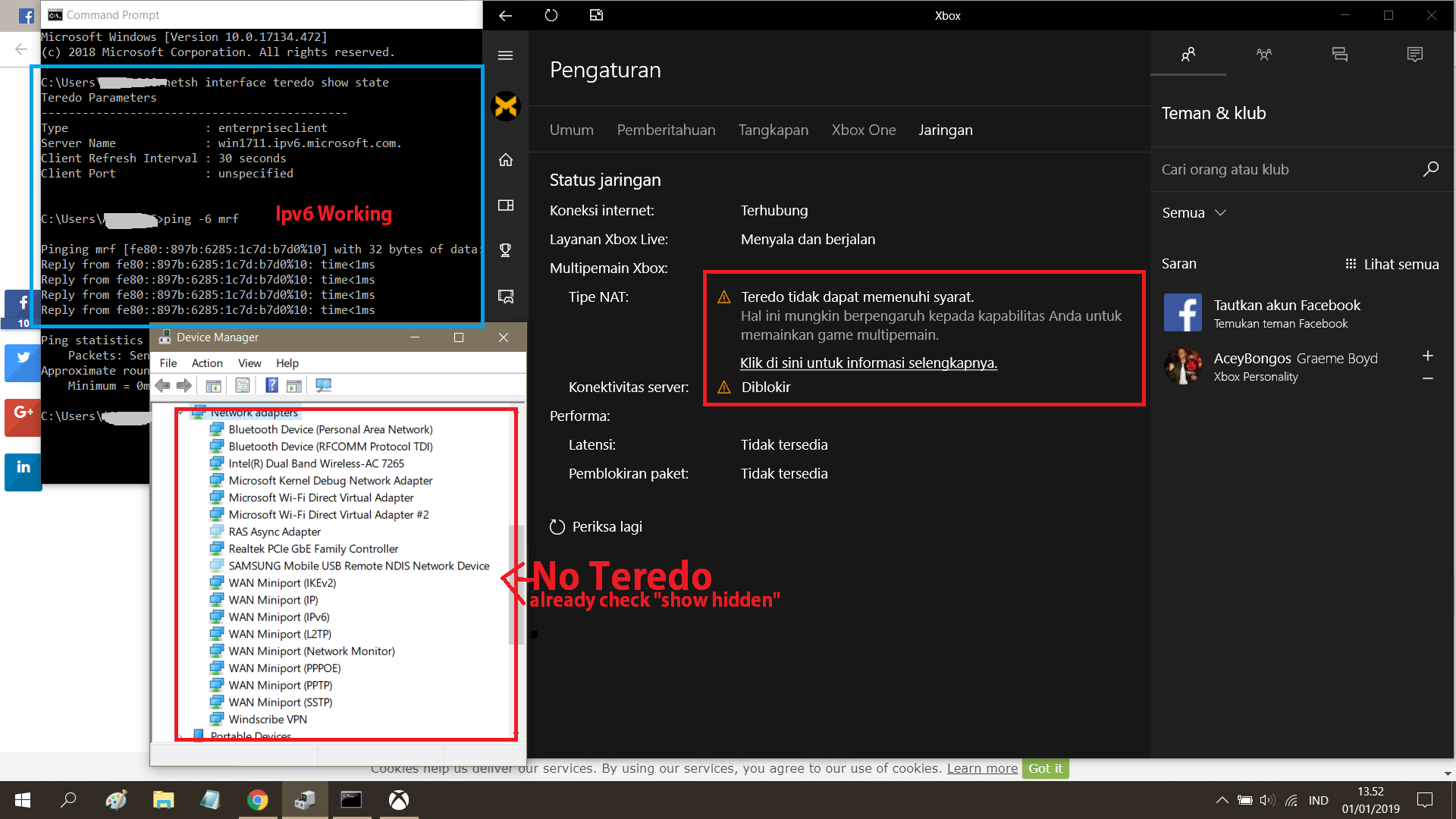Open Device Manager Help menu
Image resolution: width=1456 pixels, height=819 pixels.
(x=287, y=363)
